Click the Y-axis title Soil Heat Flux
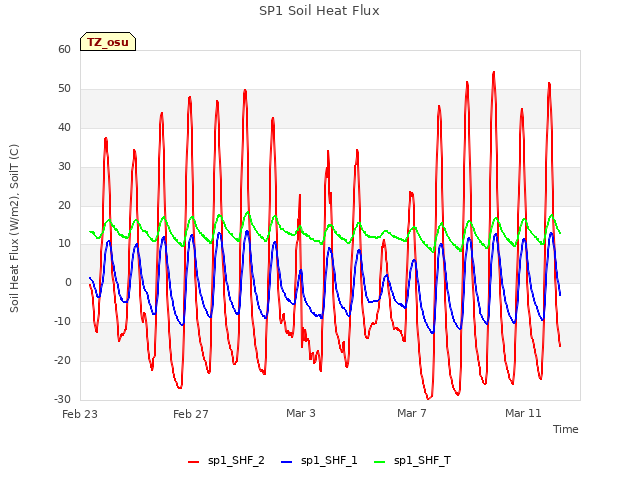This screenshot has width=640, height=480. [14, 228]
